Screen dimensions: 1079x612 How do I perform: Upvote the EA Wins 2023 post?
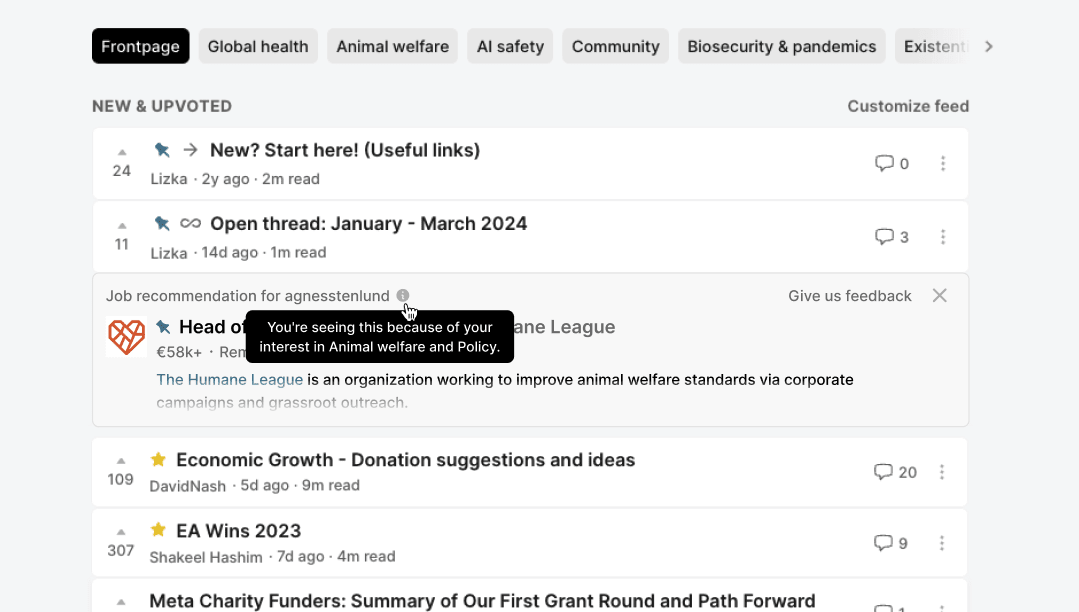121,532
